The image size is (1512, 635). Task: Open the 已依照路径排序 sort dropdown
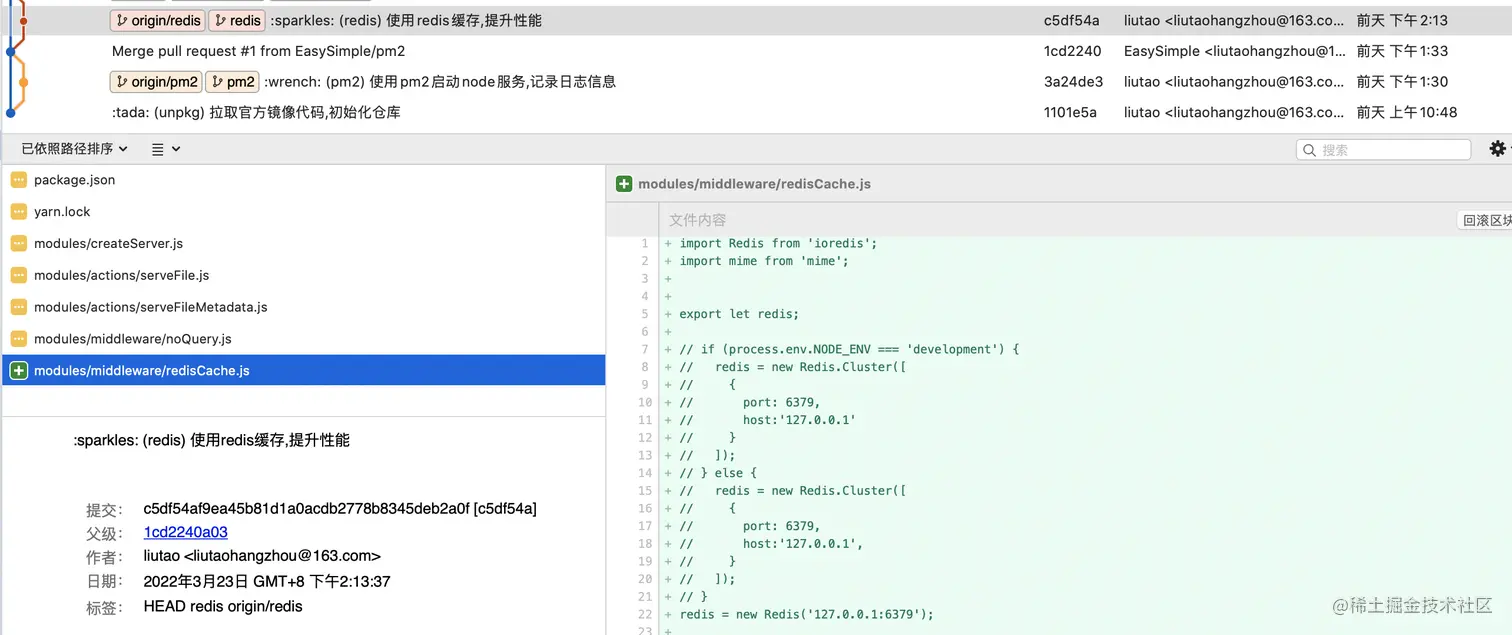[x=74, y=149]
